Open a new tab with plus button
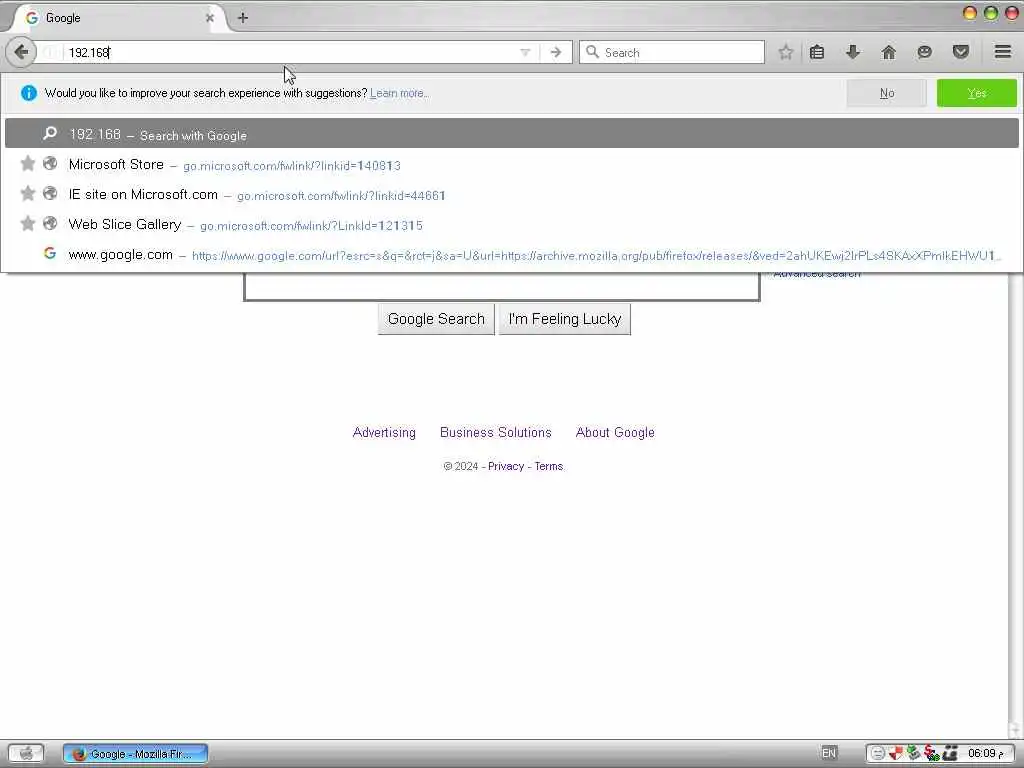Viewport: 1024px width, 768px height. 243,18
